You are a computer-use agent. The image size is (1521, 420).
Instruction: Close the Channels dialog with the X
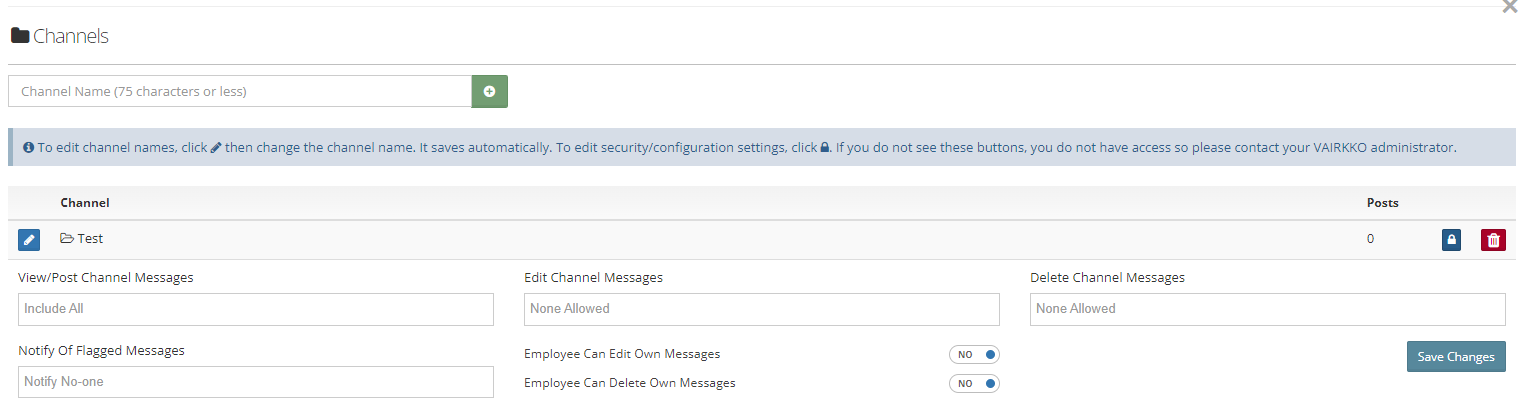[x=1509, y=7]
